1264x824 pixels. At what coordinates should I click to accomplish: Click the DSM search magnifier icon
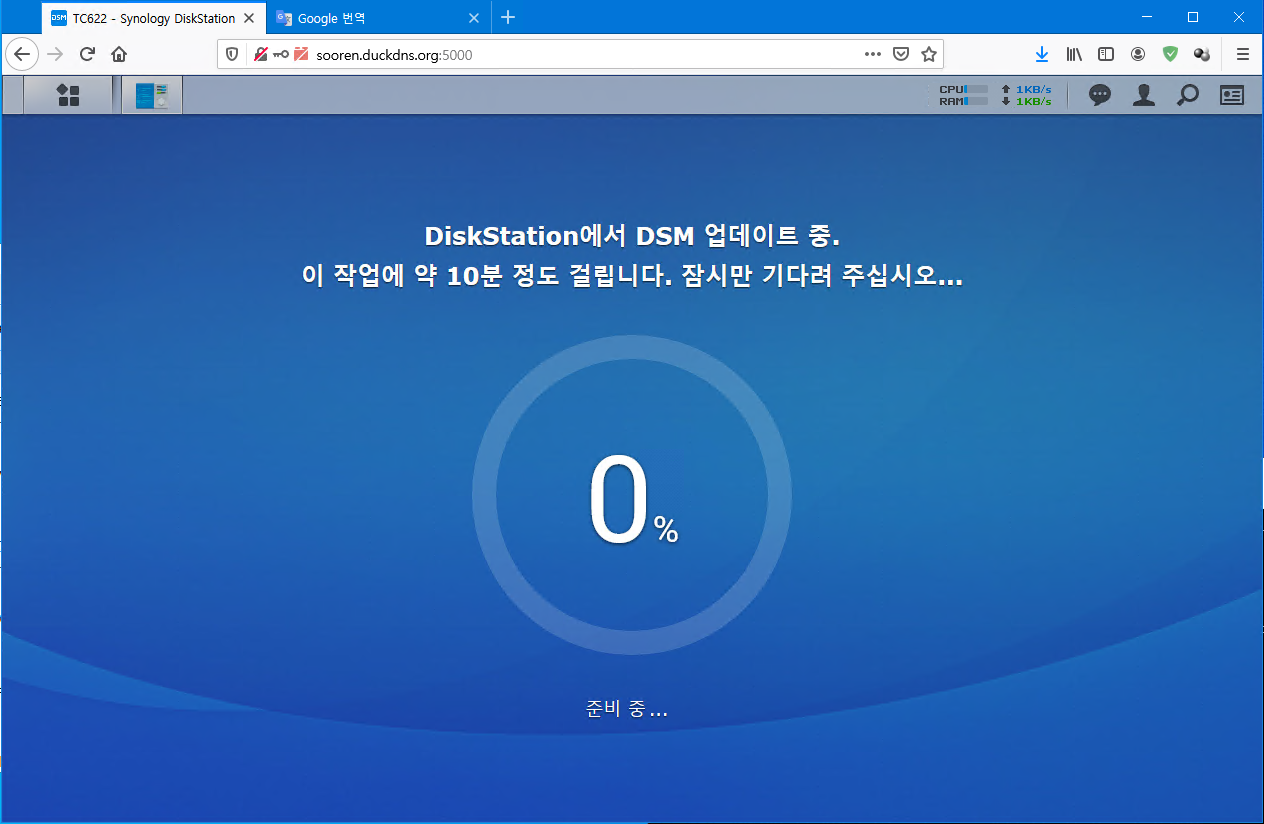tap(1187, 95)
